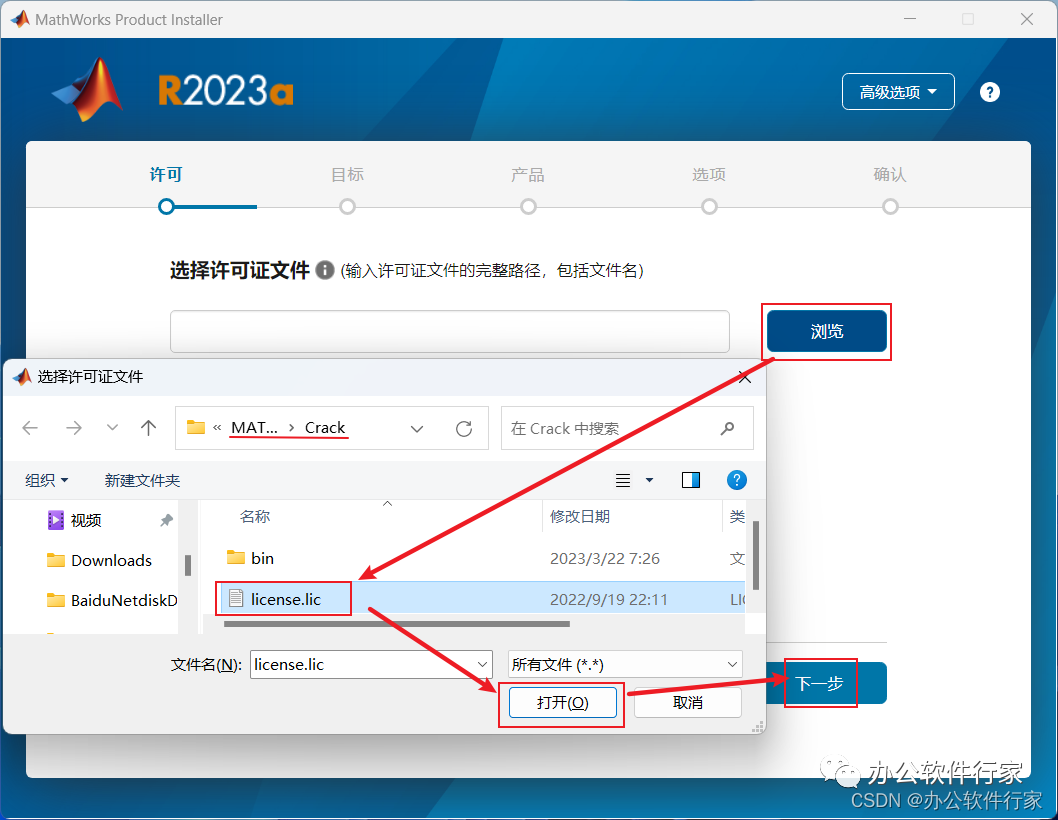Select the license.lic file icon

coord(235,598)
